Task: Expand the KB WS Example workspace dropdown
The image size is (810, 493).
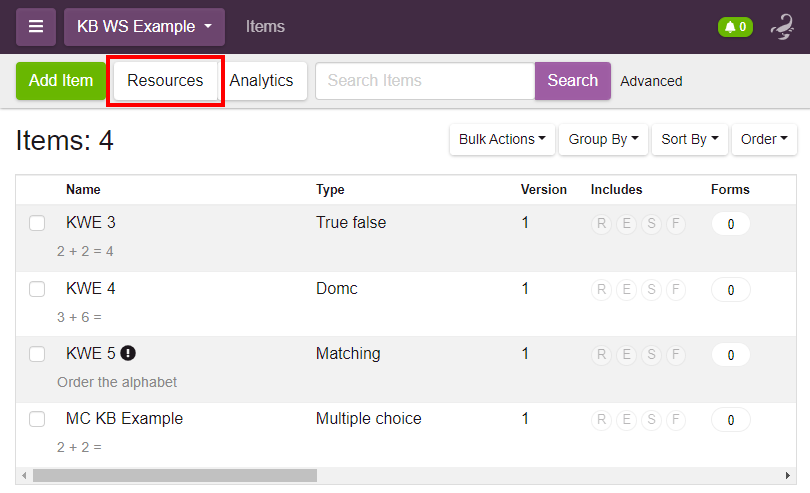Action: click(144, 26)
